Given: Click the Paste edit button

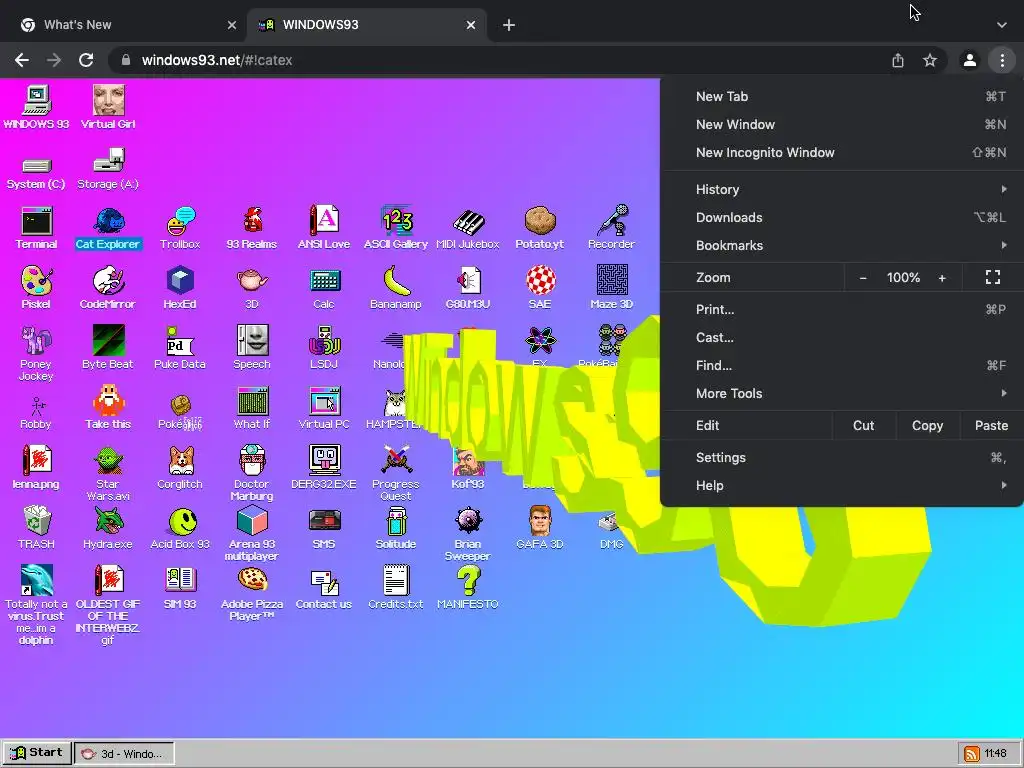Looking at the screenshot, I should point(991,425).
